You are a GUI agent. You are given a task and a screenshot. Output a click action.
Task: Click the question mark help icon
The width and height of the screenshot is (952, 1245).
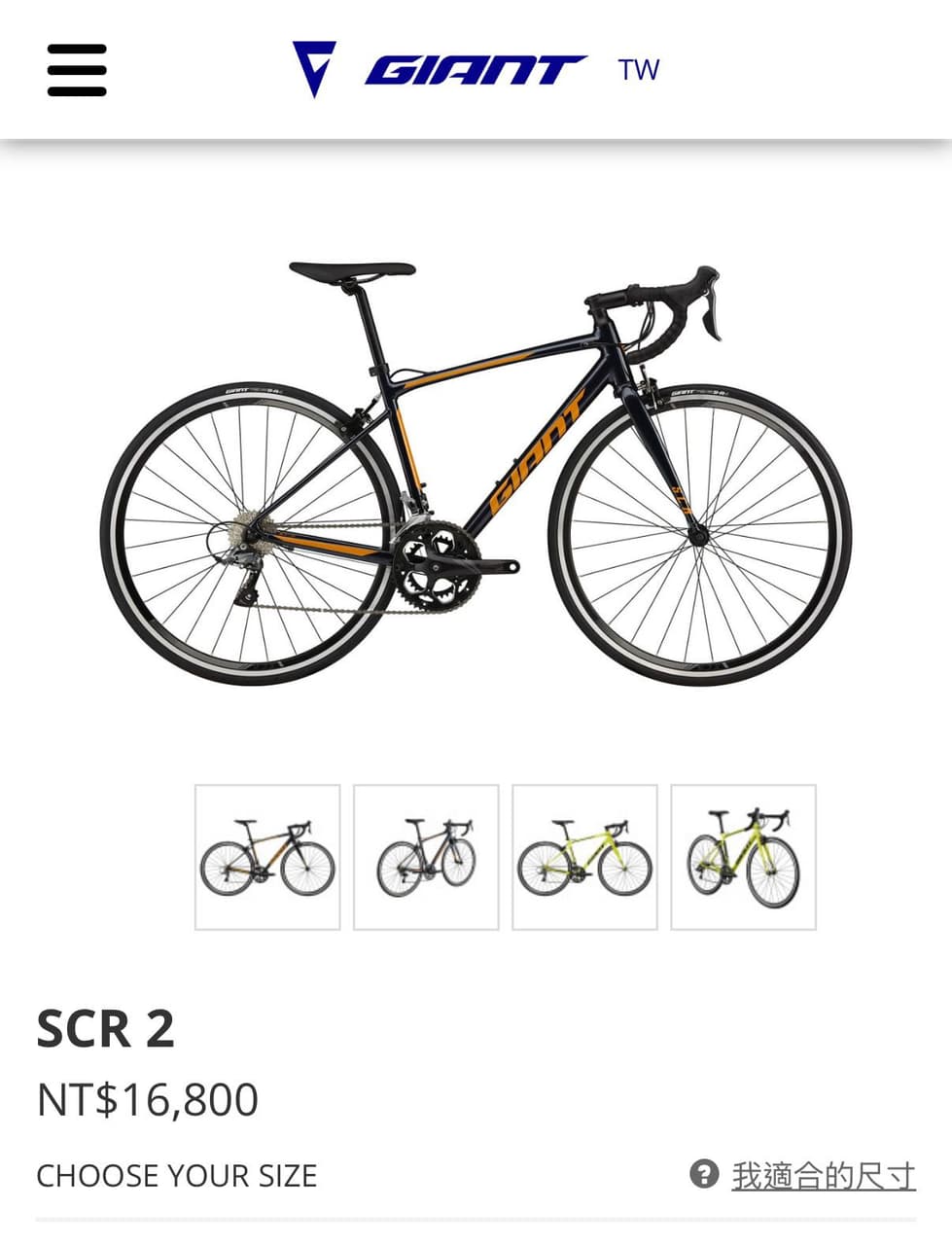(704, 1174)
